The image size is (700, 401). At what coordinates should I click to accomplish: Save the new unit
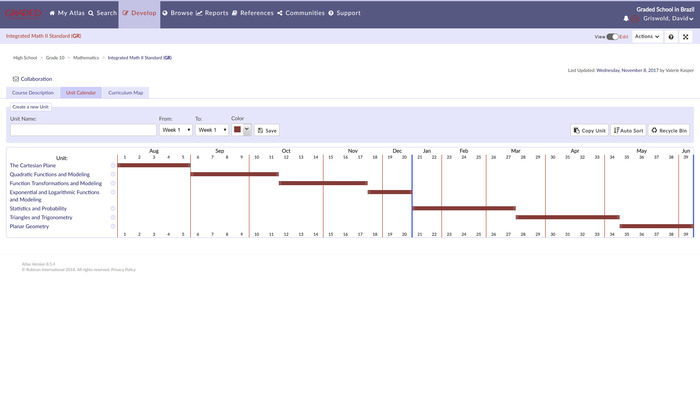267,130
